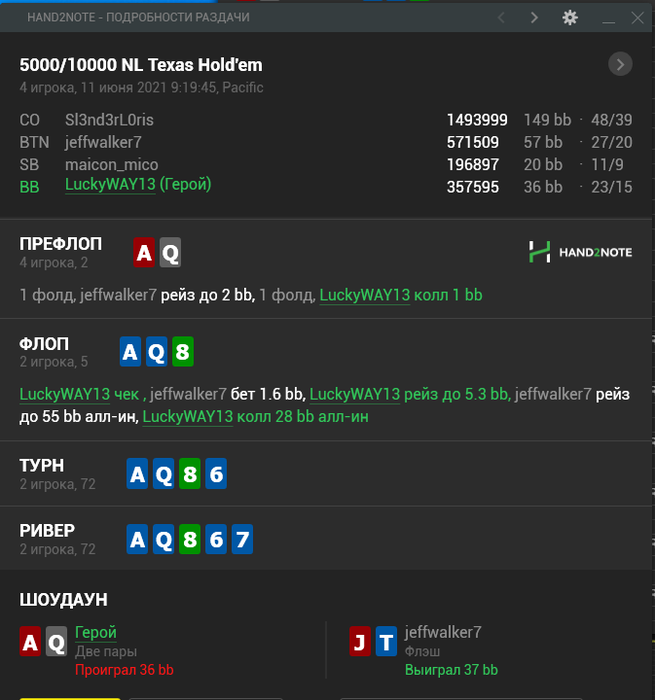
Task: Click the 'Флэш' hand label
Action: (422, 651)
